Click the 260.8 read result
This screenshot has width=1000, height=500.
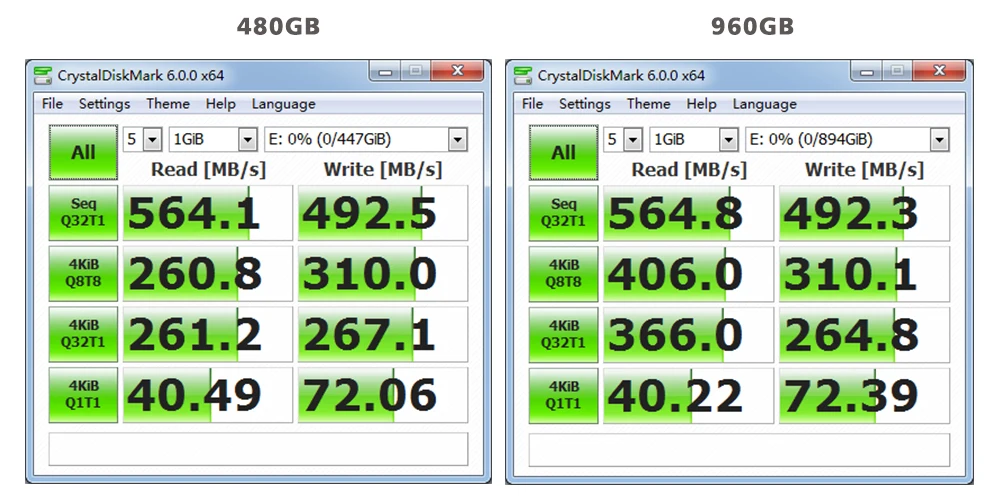(x=208, y=274)
